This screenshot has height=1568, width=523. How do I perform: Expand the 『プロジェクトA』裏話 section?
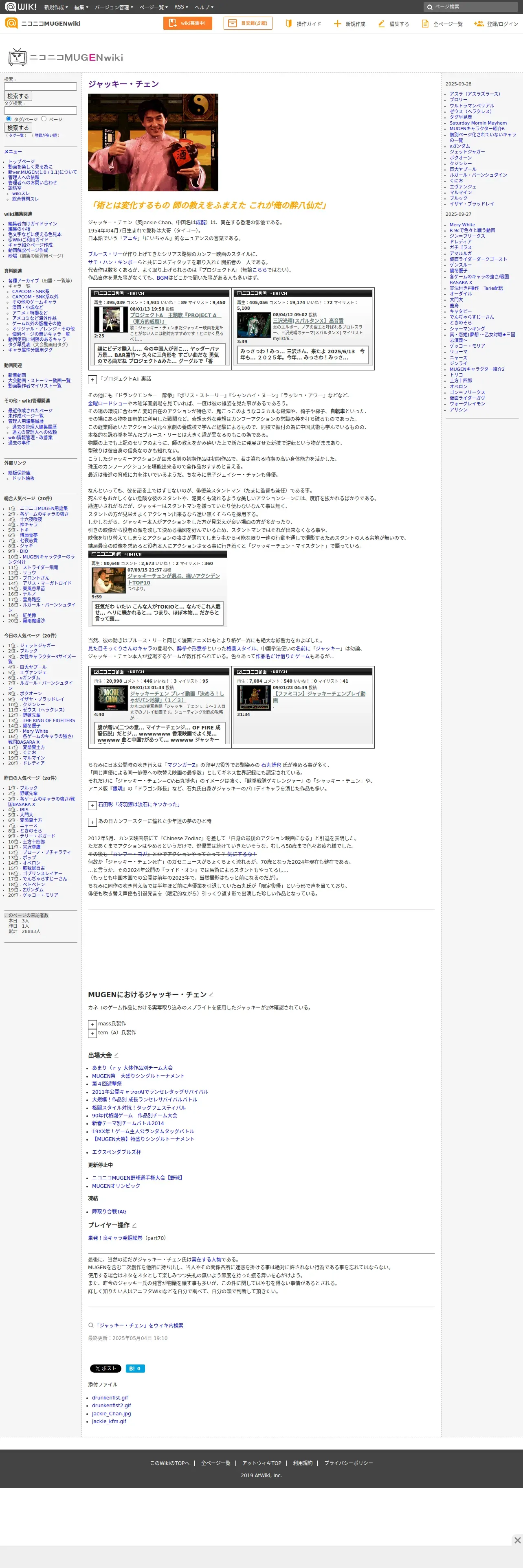92,379
